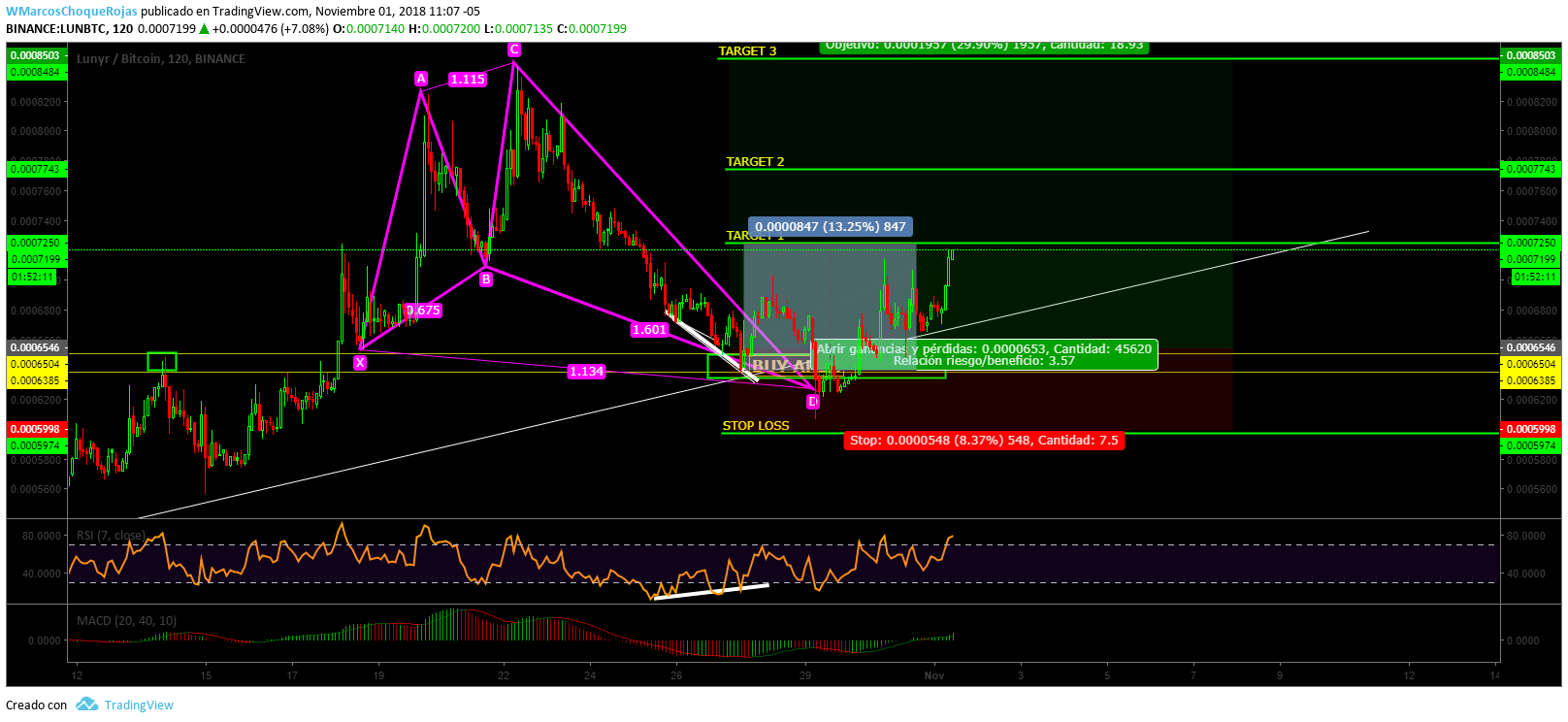Click the Relación riesgo/beneficio: 3.57 label

tap(984, 361)
